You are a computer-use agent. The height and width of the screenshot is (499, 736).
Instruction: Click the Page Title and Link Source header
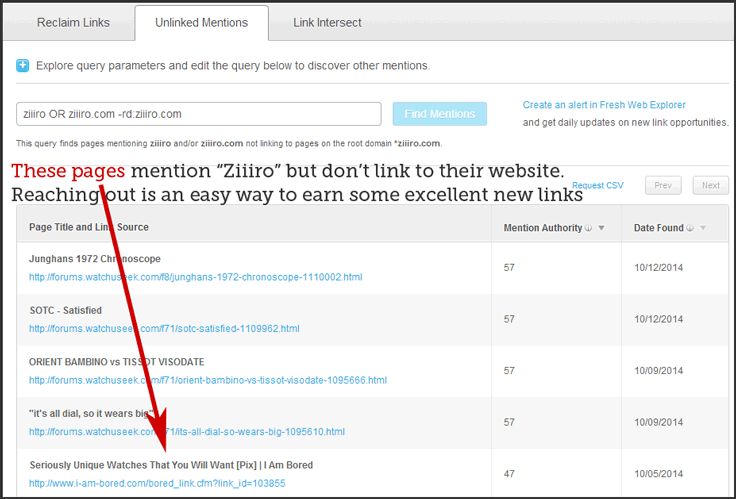coord(89,228)
